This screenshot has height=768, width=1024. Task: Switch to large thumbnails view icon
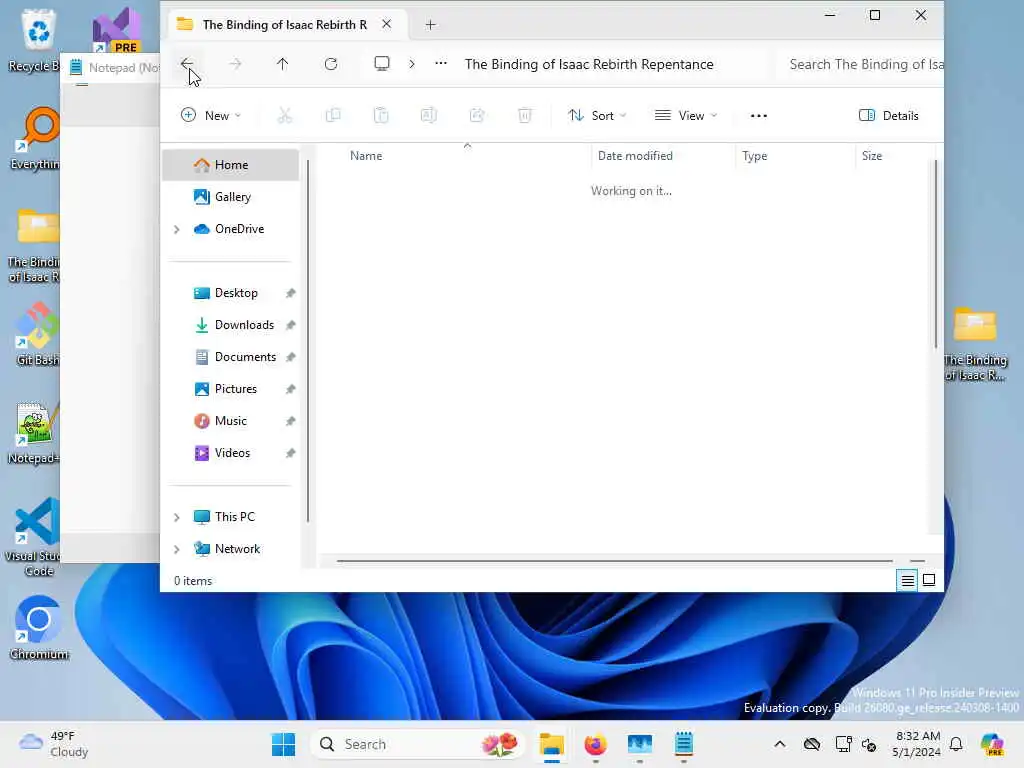click(x=929, y=580)
